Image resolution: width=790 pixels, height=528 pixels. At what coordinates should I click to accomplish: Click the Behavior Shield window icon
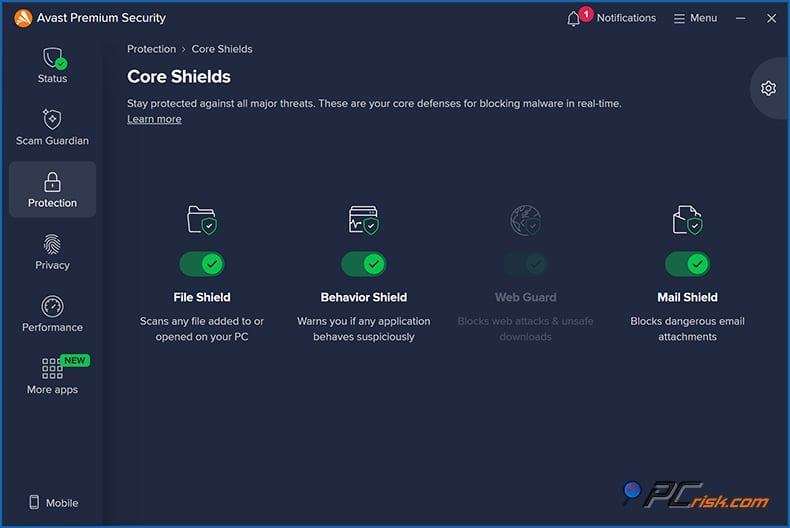point(364,220)
